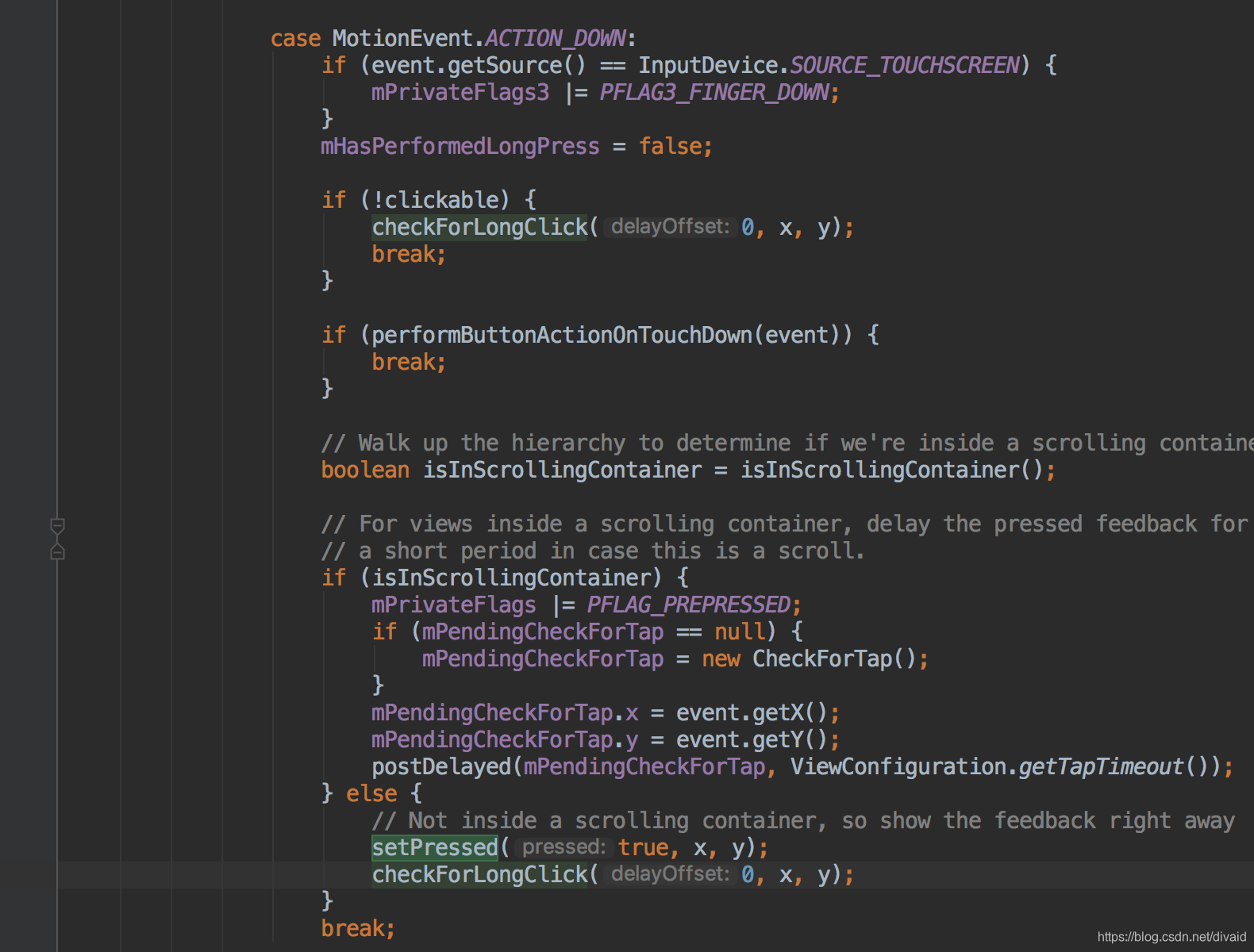Click 'new CheckForTap()' constructor

coord(810,658)
